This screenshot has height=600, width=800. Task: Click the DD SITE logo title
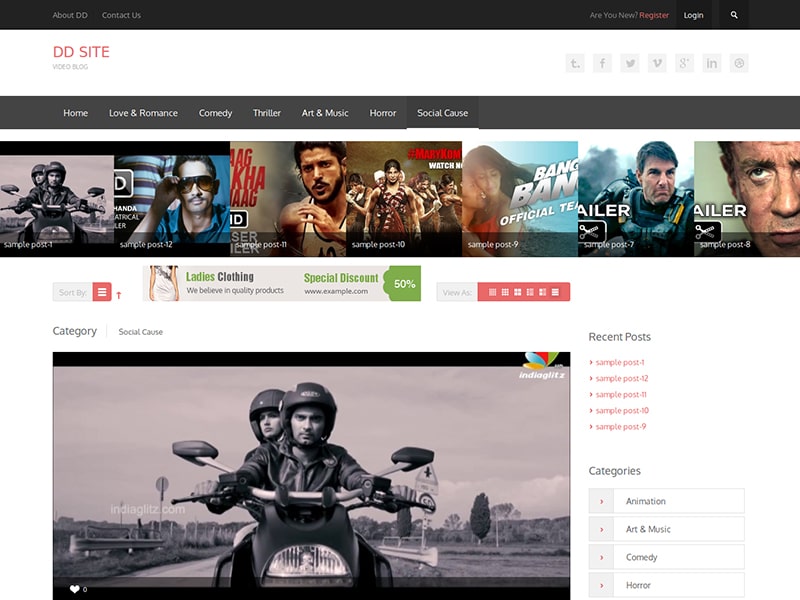(81, 52)
